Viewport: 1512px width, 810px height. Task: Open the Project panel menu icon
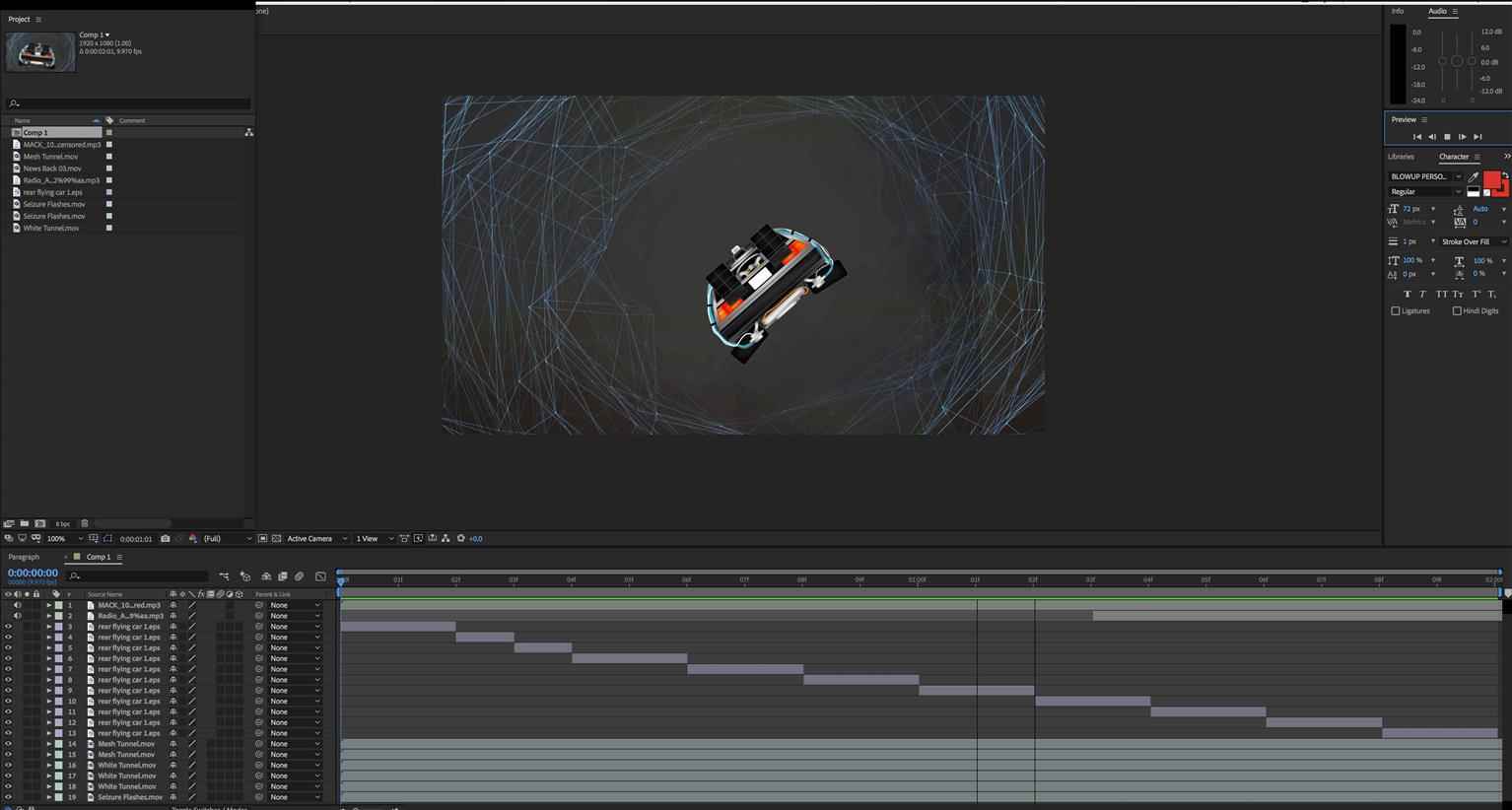tap(38, 20)
